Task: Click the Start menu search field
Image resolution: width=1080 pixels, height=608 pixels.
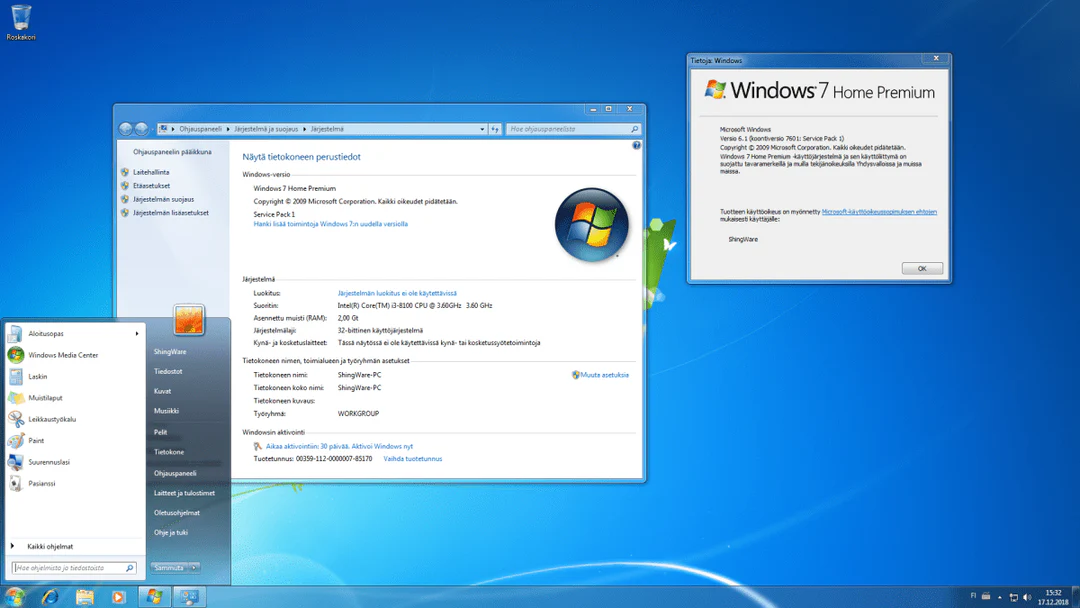Action: 72,566
